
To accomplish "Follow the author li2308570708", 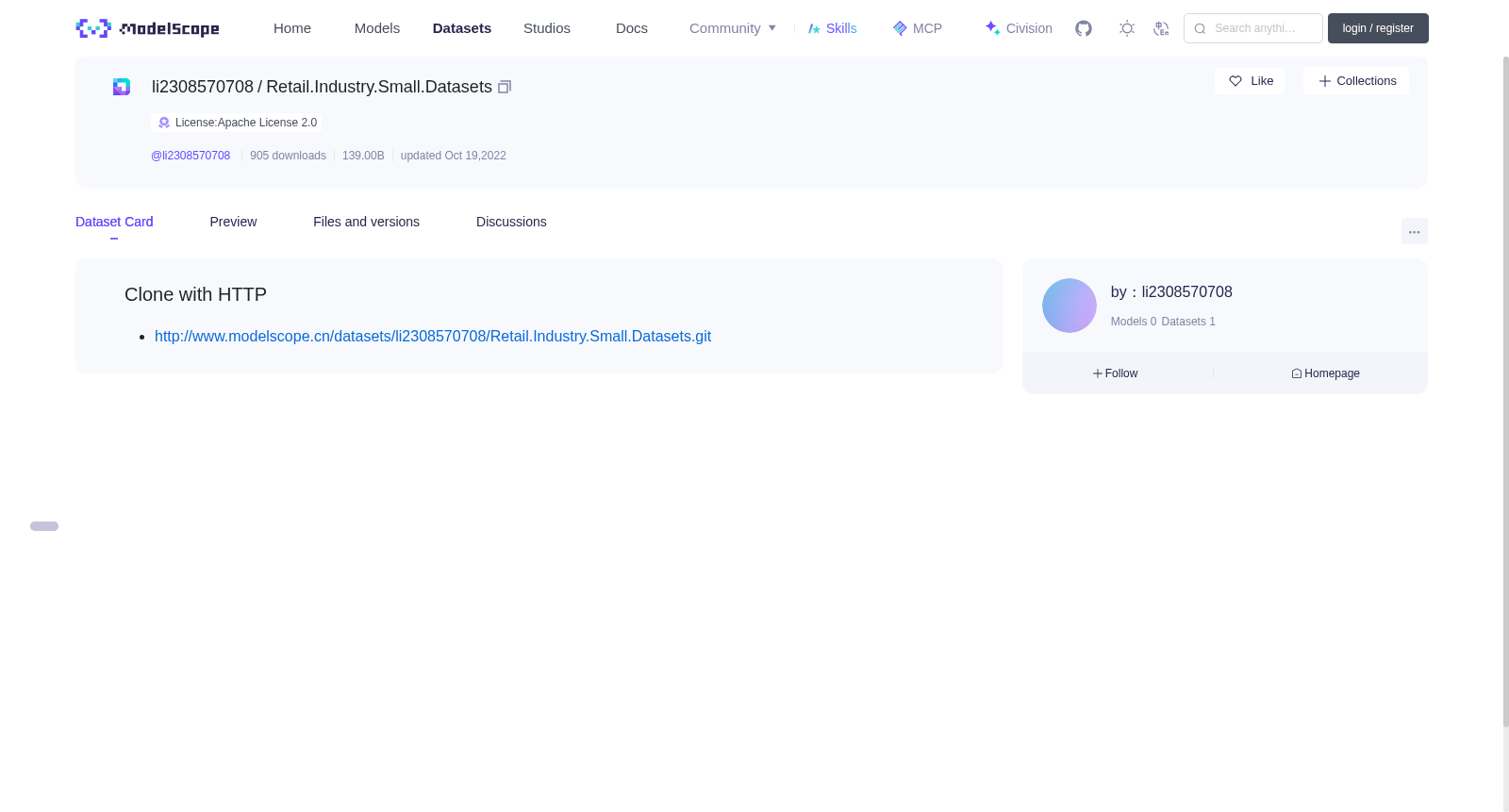I will pyautogui.click(x=1115, y=373).
